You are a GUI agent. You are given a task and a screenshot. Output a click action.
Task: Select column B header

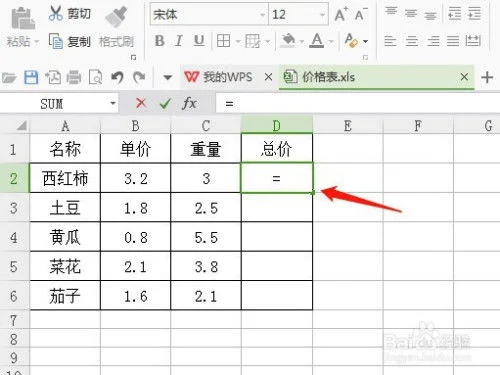135,126
